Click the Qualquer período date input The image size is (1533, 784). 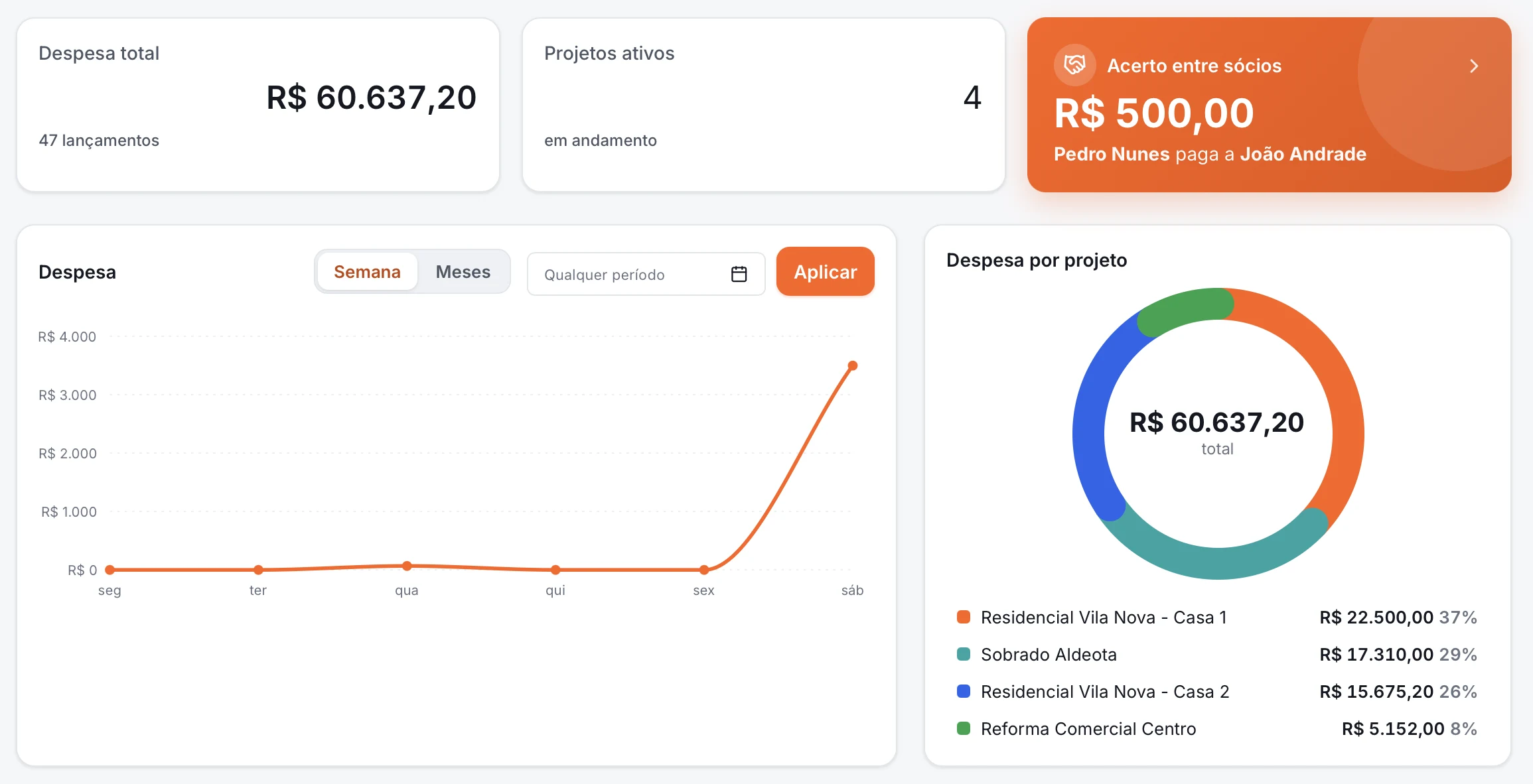(646, 274)
